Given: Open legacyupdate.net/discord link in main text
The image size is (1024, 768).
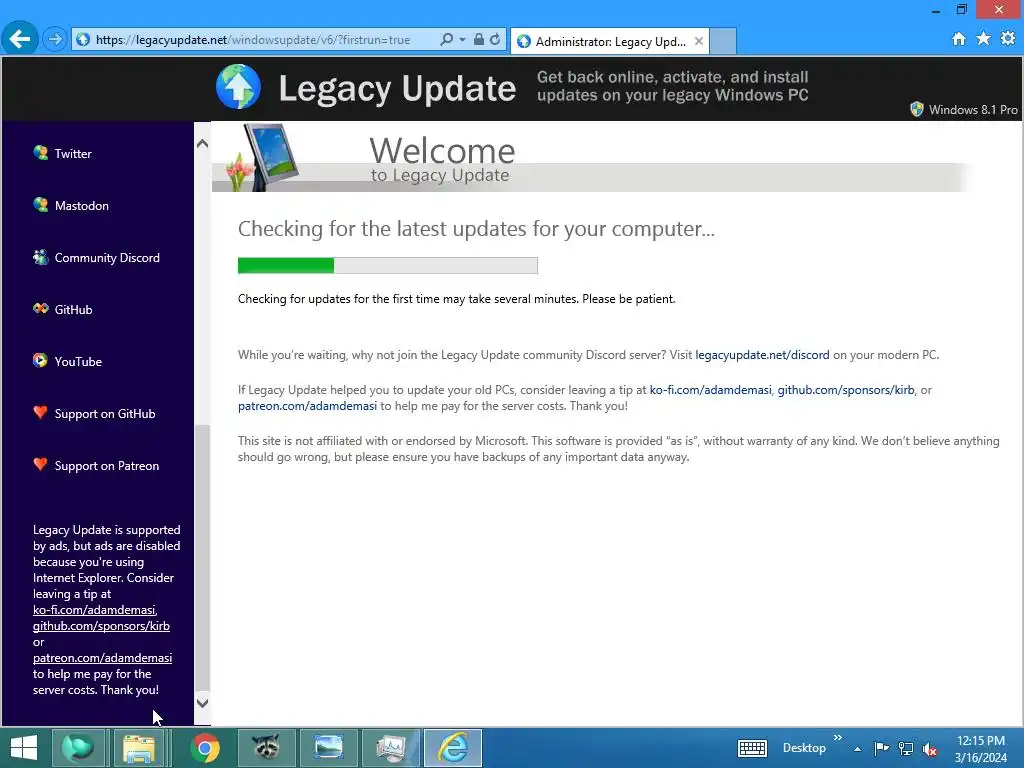Looking at the screenshot, I should [762, 355].
